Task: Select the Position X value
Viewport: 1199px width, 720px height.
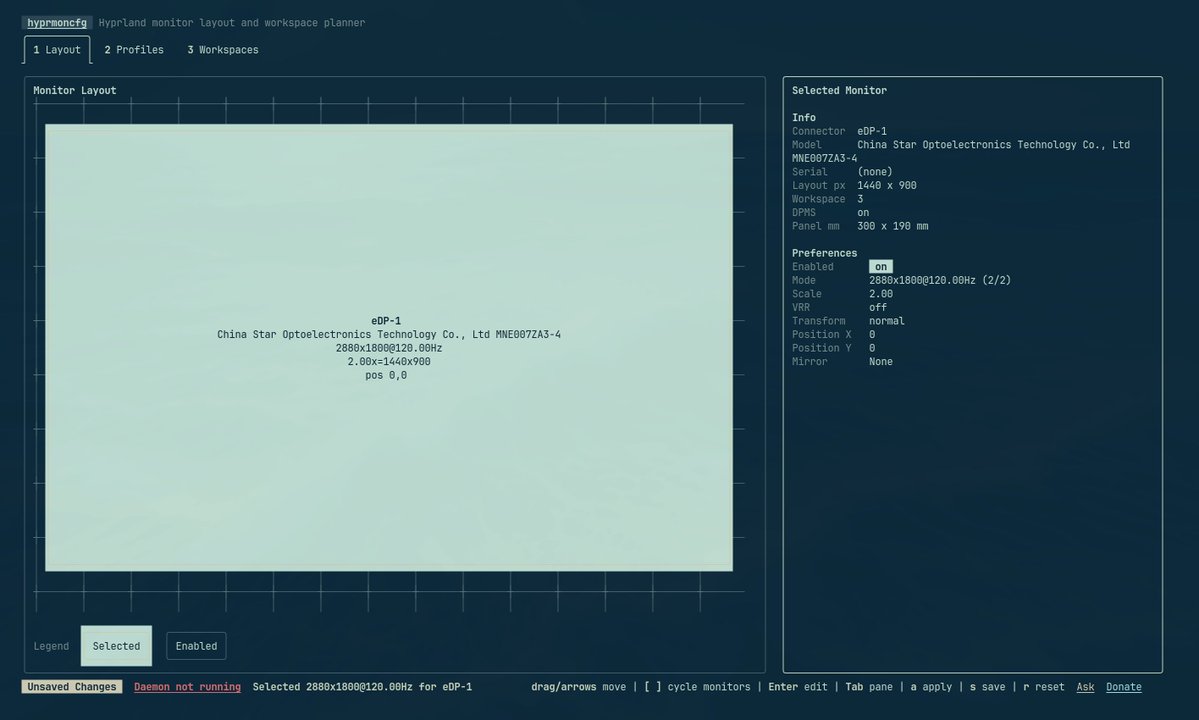Action: coord(872,335)
